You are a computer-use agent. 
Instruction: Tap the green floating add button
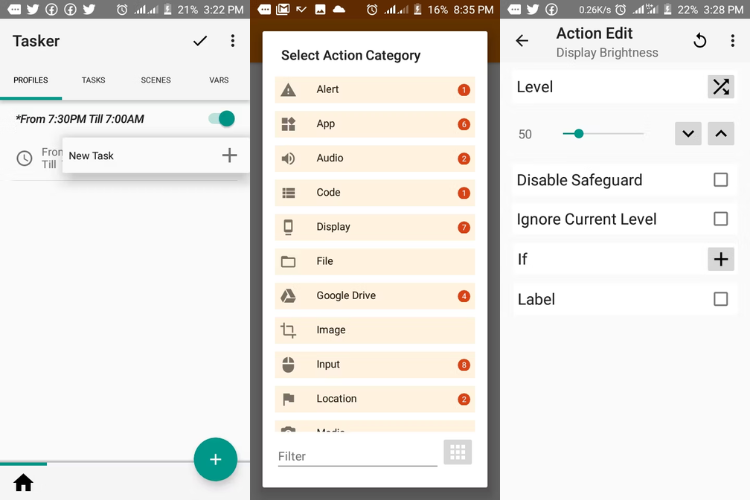coord(215,459)
